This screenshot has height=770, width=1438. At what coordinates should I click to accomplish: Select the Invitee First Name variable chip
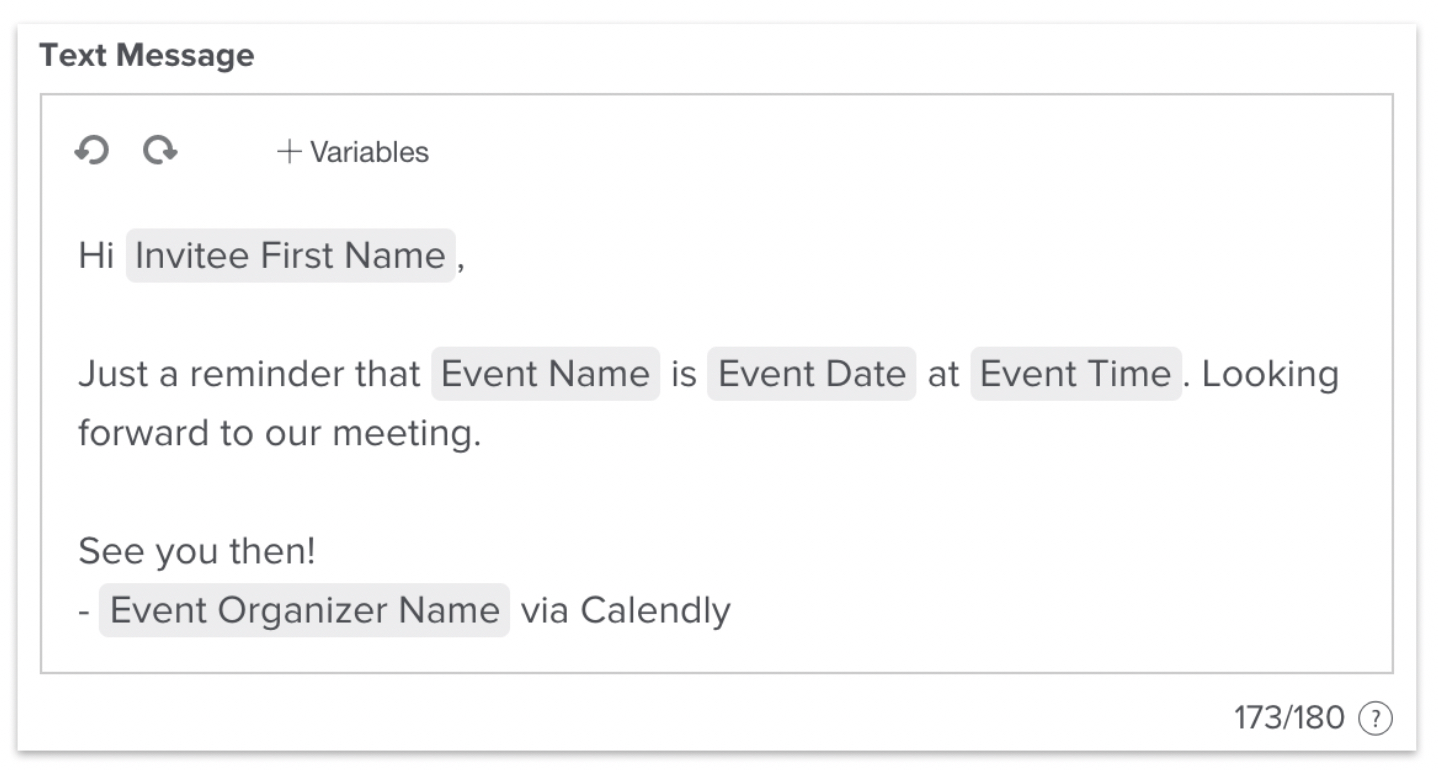[x=289, y=256]
